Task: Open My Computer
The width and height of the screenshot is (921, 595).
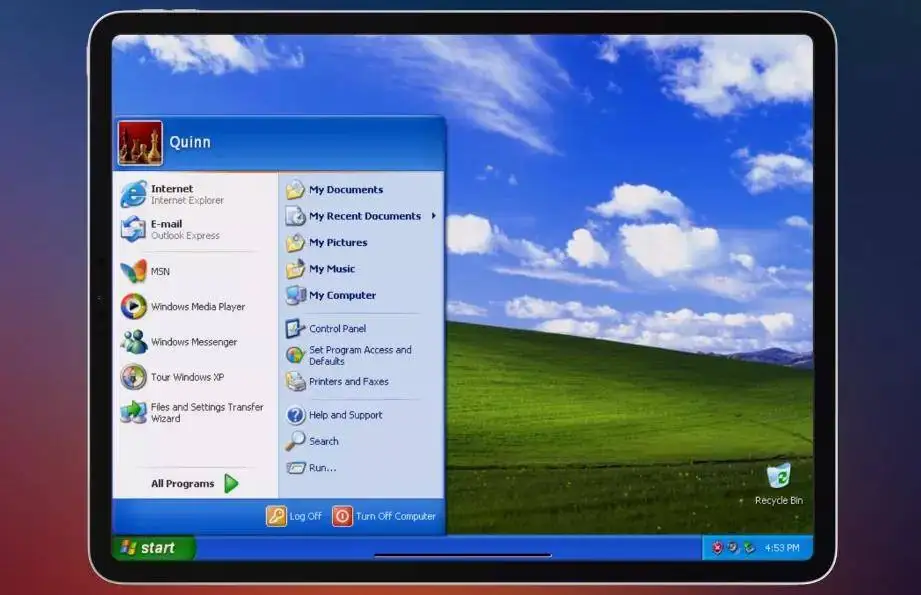Action: 341,295
